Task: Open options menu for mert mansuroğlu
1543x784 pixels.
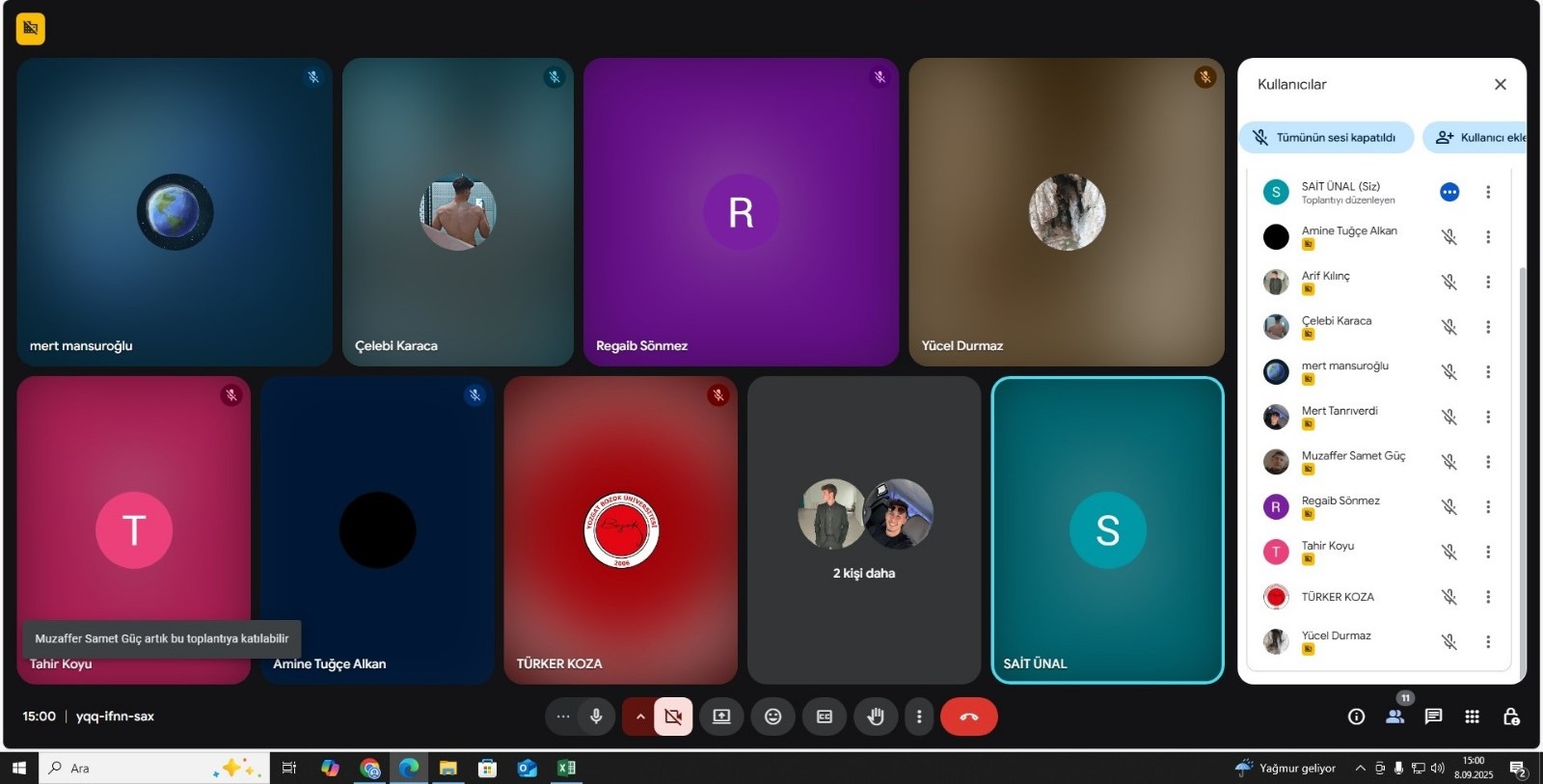Action: 1488,372
